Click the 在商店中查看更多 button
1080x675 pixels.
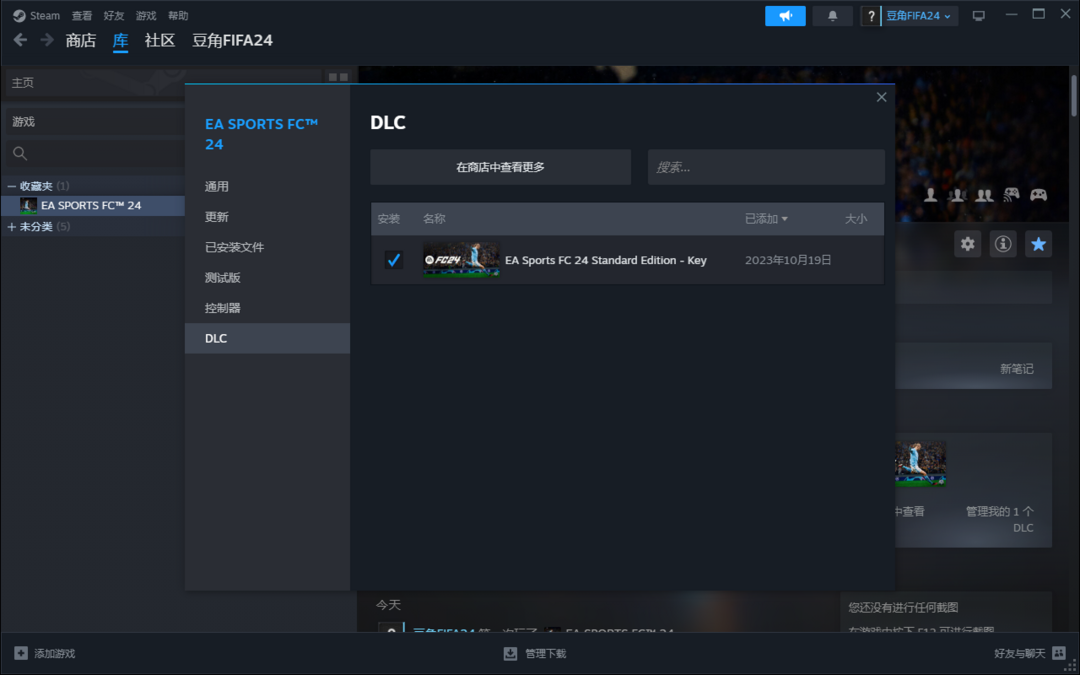click(x=501, y=167)
